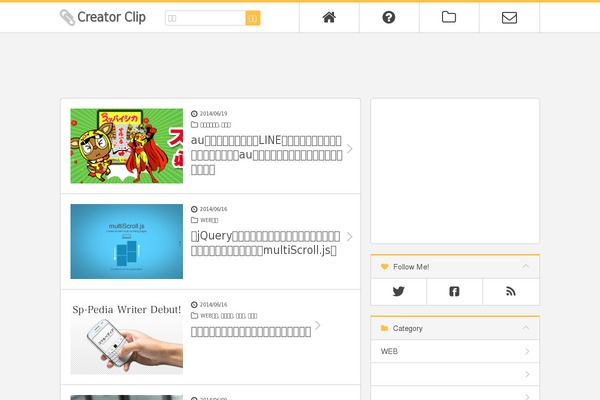
Task: Collapse the Category panel chevron
Action: click(526, 328)
